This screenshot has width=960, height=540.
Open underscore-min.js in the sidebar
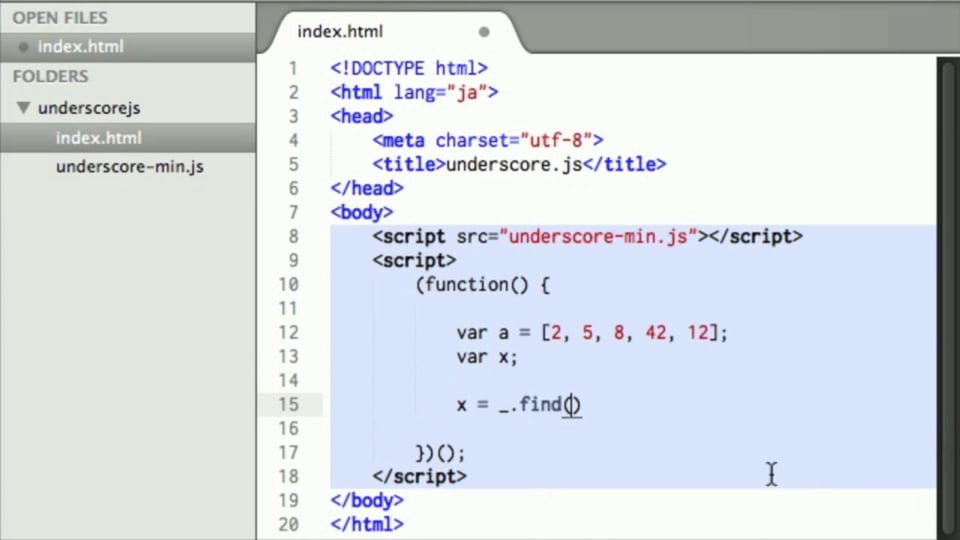click(x=130, y=167)
